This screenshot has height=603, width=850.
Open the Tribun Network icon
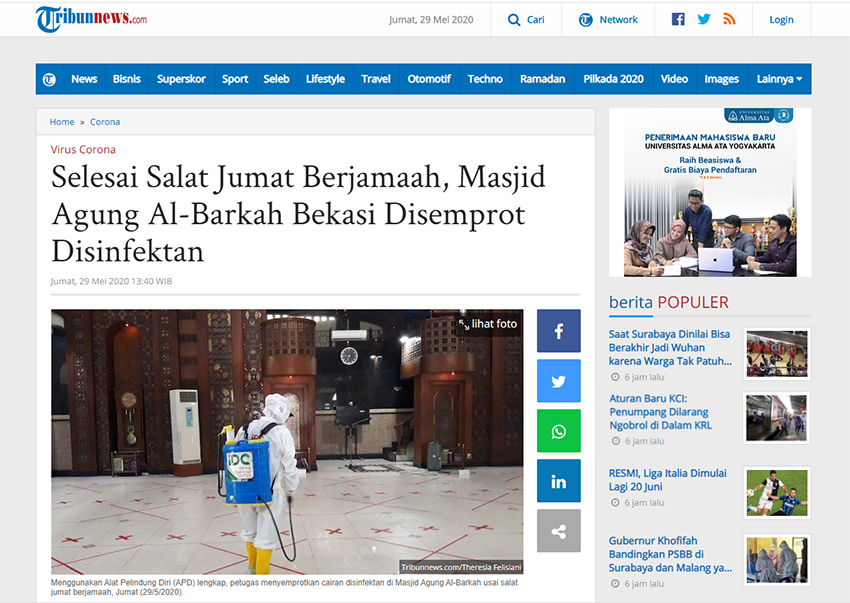585,20
